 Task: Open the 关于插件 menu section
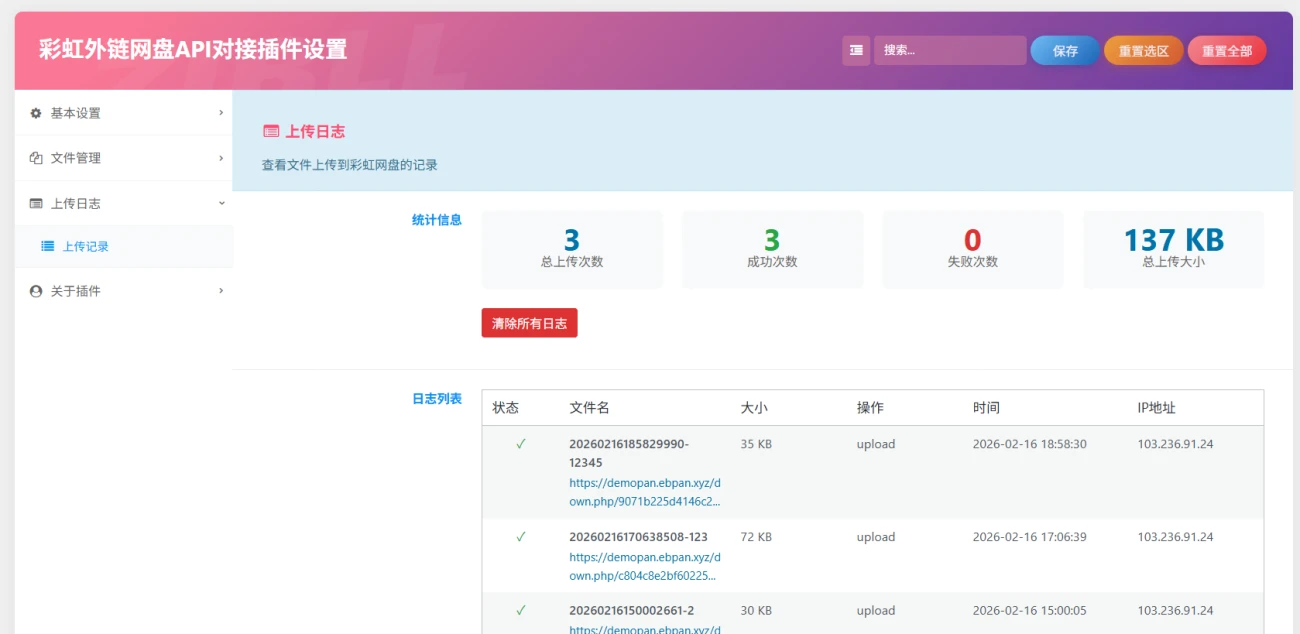pyautogui.click(x=76, y=291)
